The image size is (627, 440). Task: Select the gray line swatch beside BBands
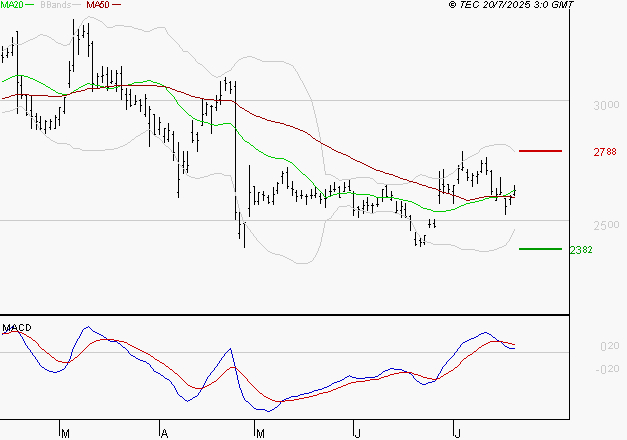point(76,6)
